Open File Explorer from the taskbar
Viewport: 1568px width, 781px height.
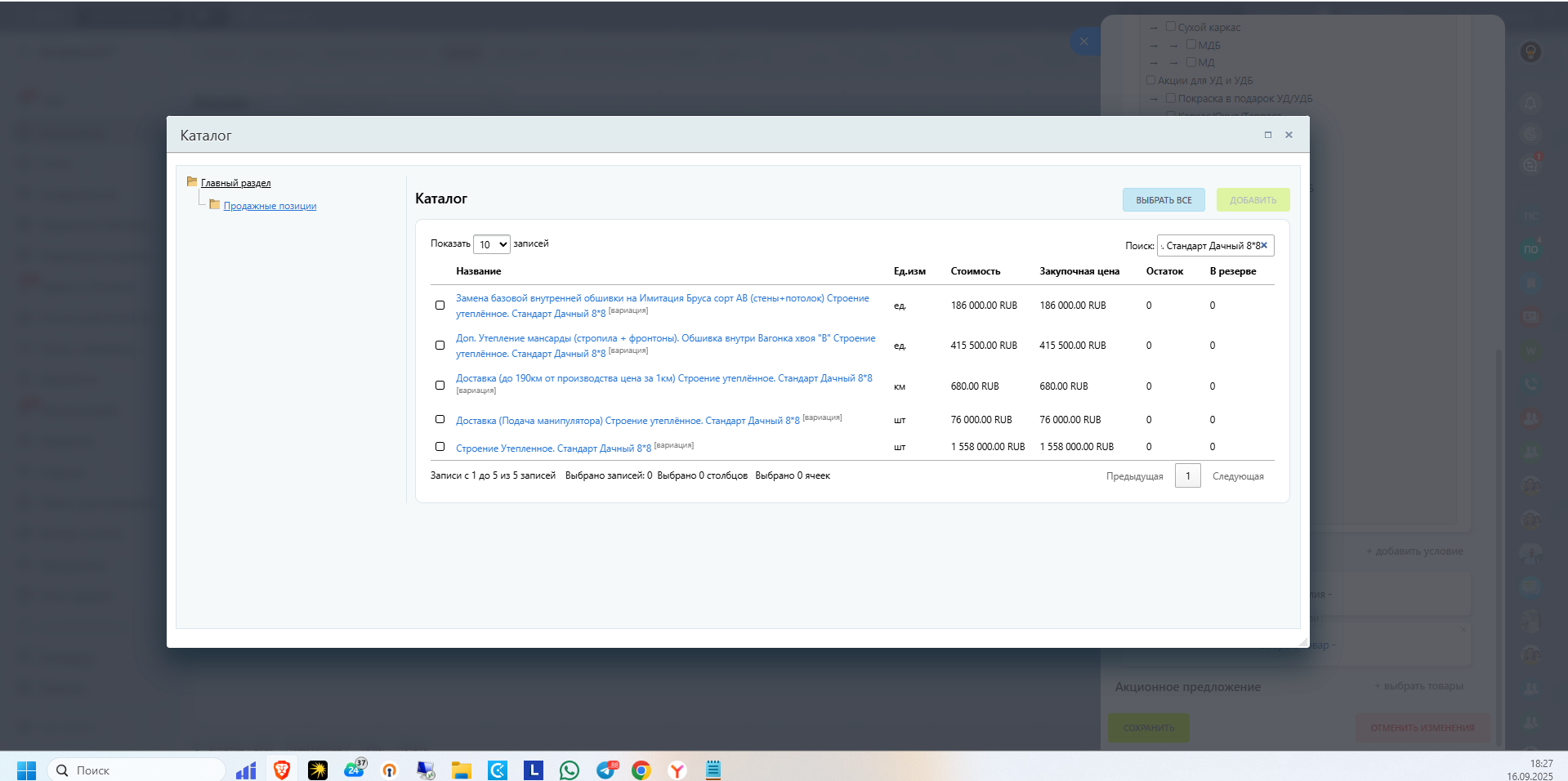(462, 770)
